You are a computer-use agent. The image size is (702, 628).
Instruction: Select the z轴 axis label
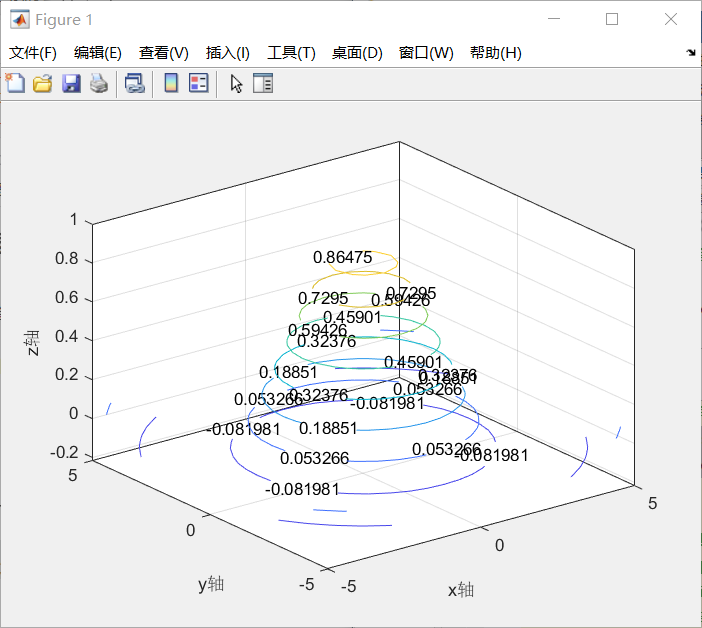point(32,343)
